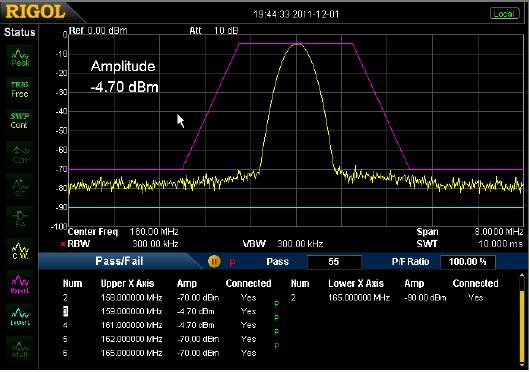530x372 pixels.
Task: Click 165.000000 MHz in the Lower X Axis column
Action: pyautogui.click(x=359, y=298)
